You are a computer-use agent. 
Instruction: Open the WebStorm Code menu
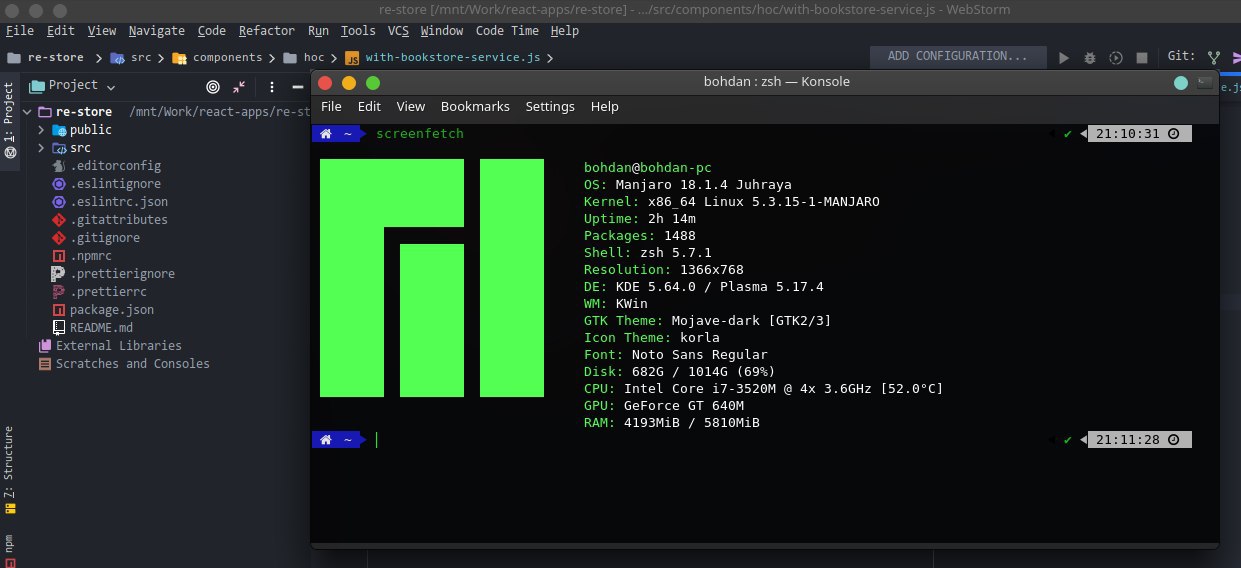[x=212, y=31]
